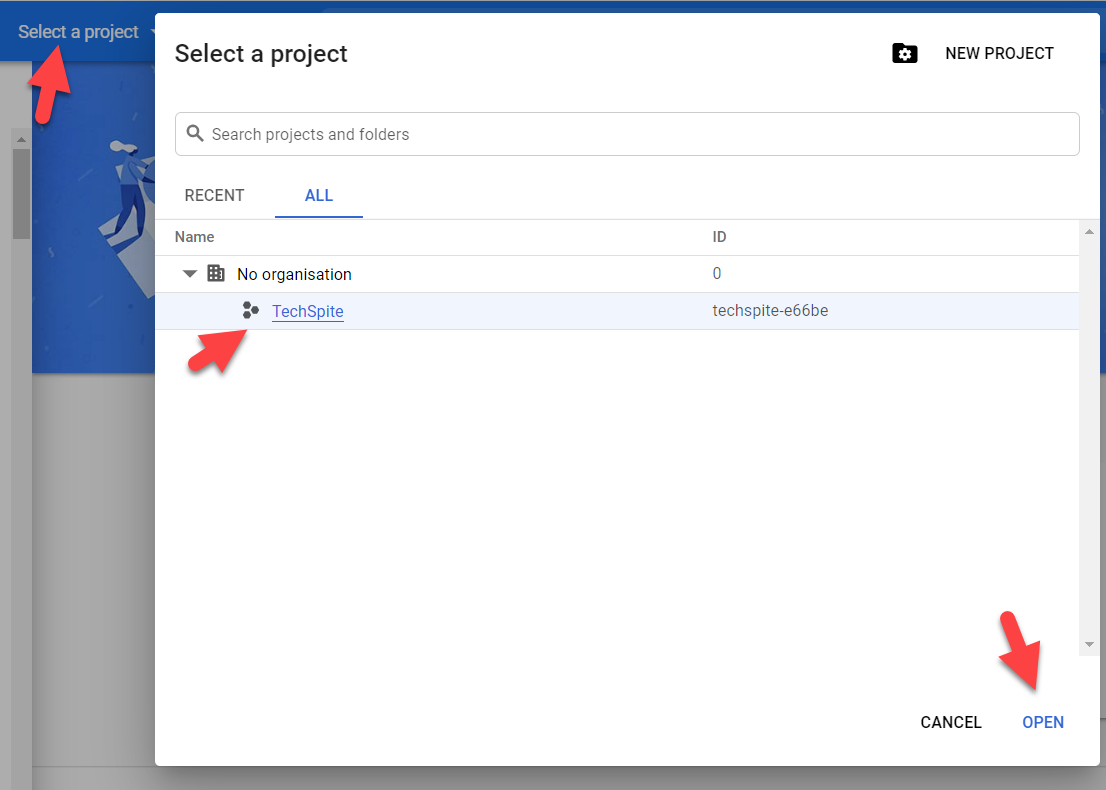Click the techspite-e66be project ID cell
The image size is (1106, 790).
tap(770, 311)
